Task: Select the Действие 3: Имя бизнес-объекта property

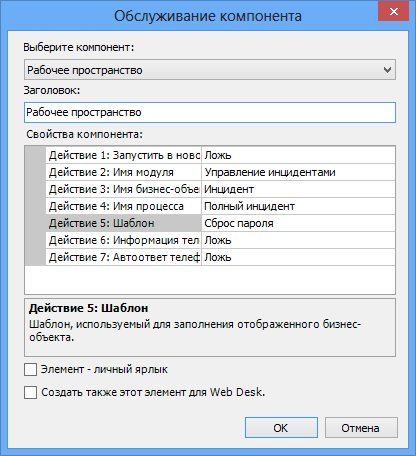Action: (x=124, y=189)
